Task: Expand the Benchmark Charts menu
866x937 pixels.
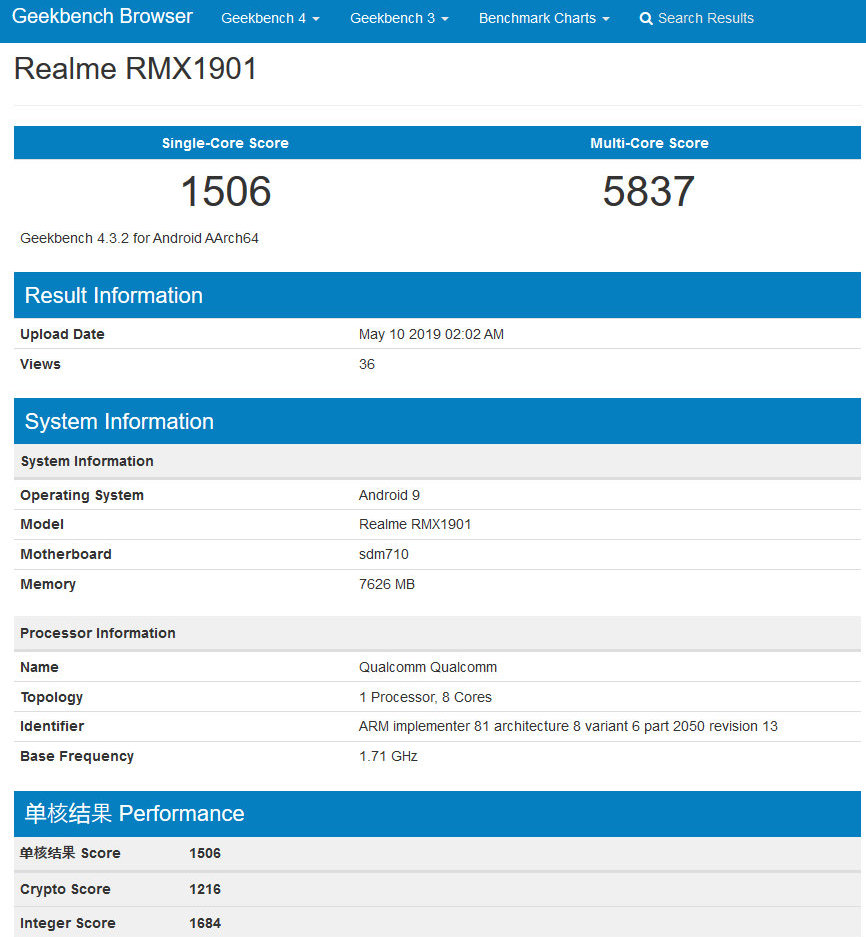Action: pyautogui.click(x=544, y=19)
